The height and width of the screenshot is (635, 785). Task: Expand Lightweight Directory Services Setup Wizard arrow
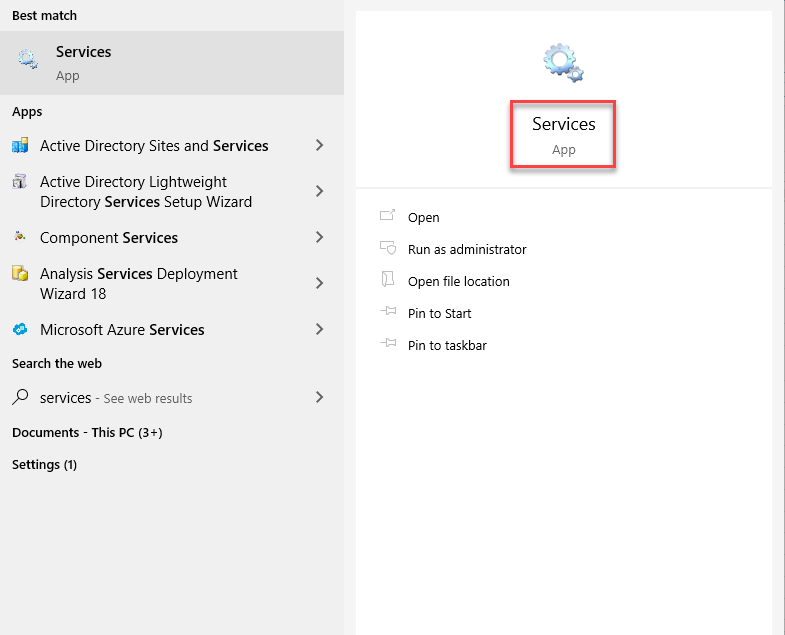pos(319,191)
